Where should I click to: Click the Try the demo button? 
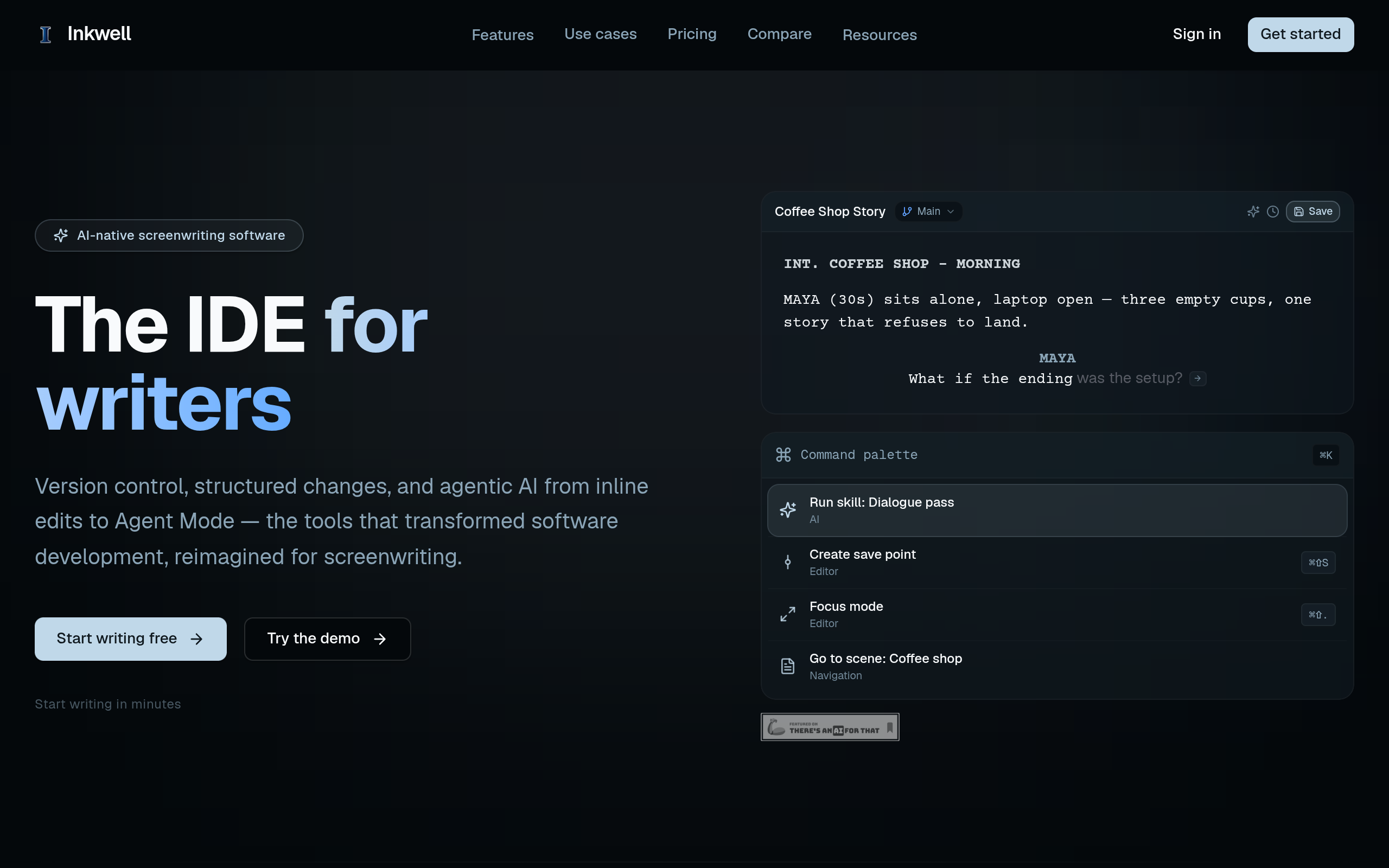tap(328, 639)
